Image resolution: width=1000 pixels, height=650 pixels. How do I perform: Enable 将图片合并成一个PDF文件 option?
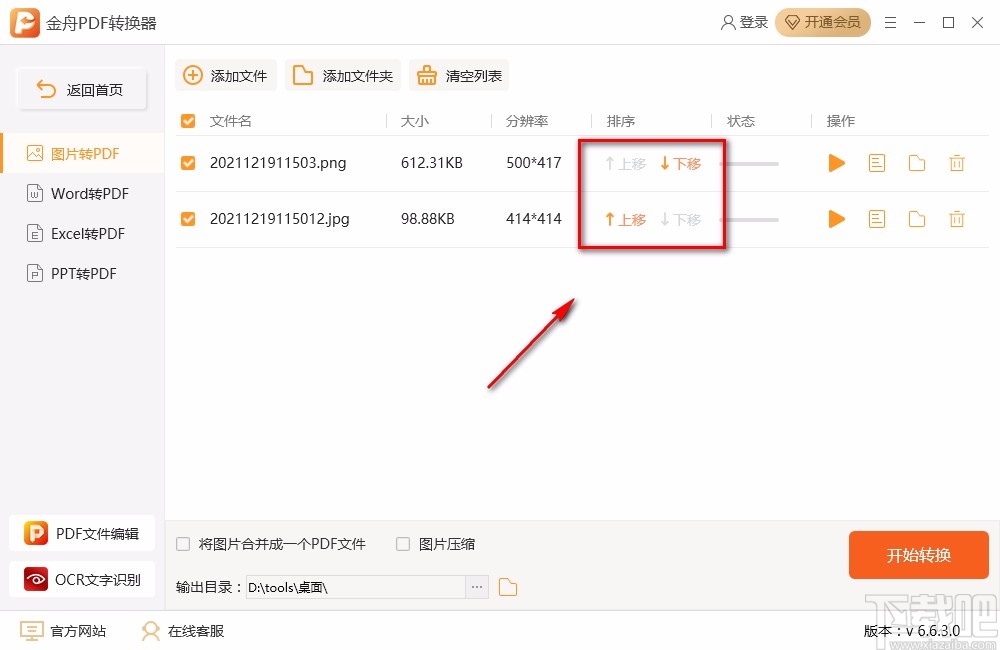(183, 543)
